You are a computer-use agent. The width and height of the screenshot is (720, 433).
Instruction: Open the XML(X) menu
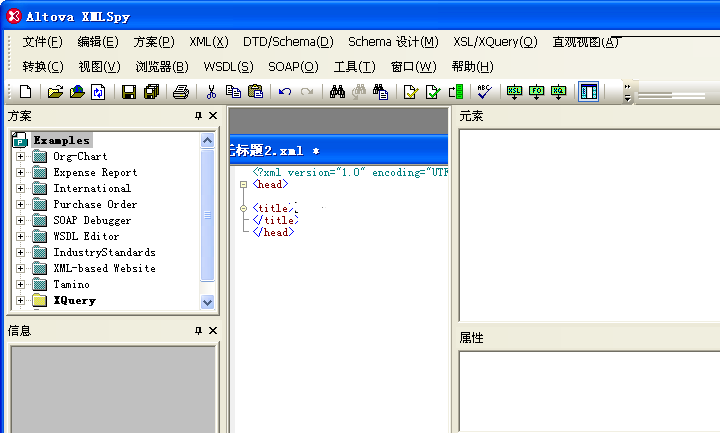click(x=209, y=42)
